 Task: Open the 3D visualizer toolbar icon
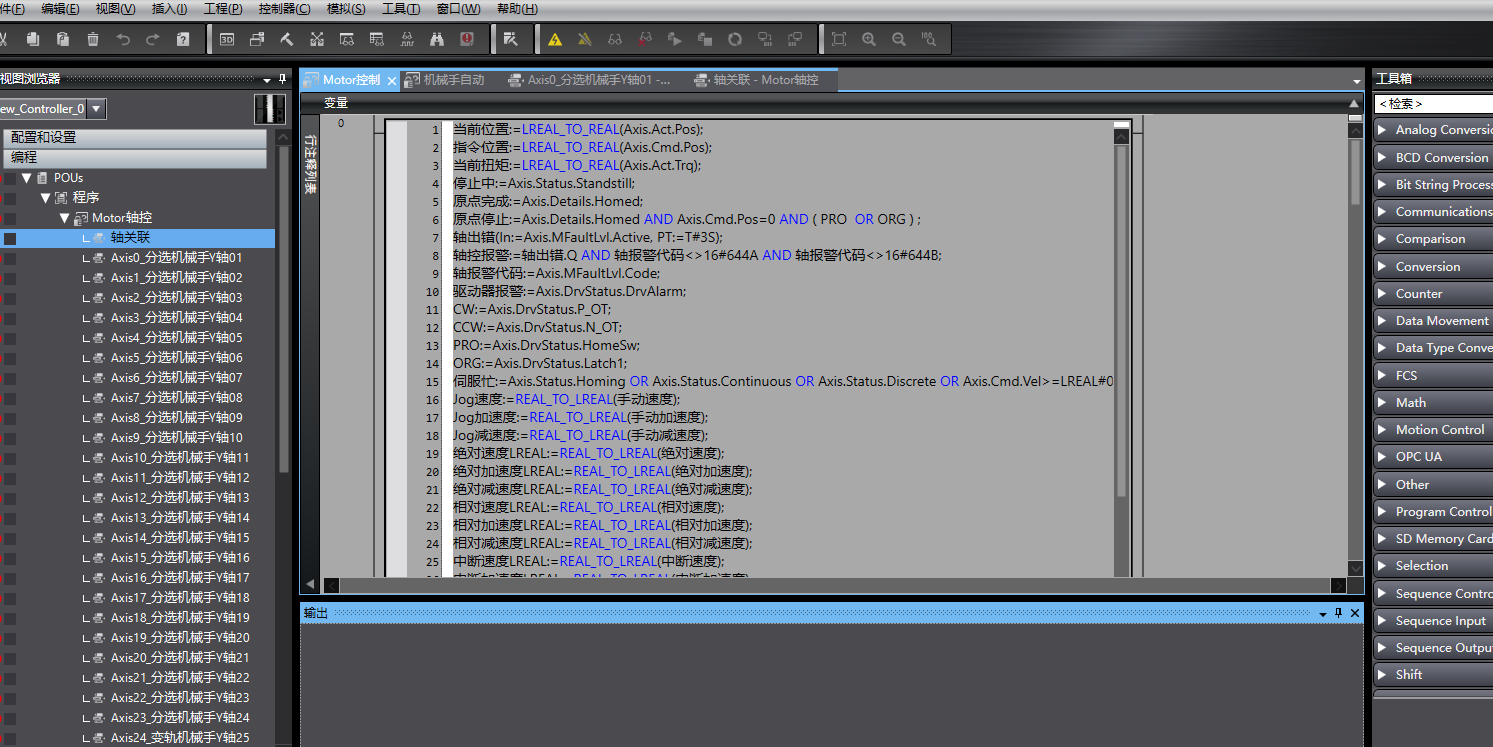[227, 39]
